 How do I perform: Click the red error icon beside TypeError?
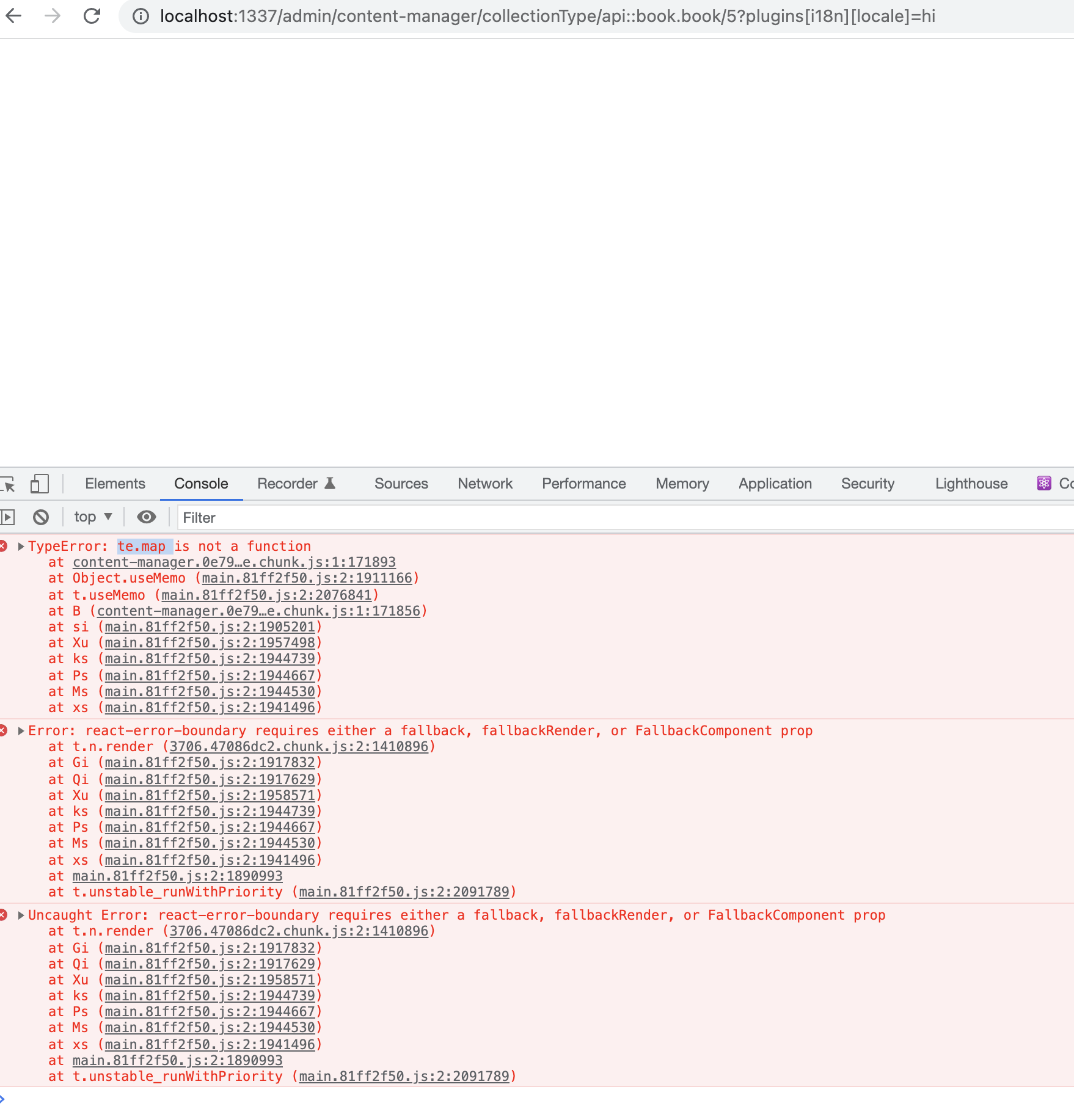pyautogui.click(x=5, y=546)
